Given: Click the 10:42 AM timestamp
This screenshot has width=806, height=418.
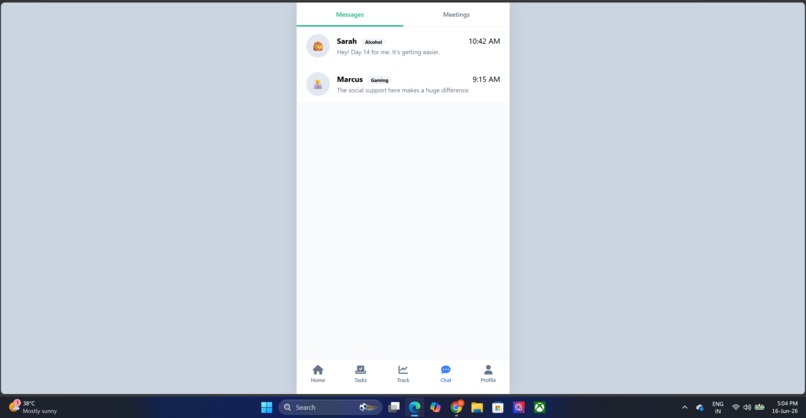Looking at the screenshot, I should click(484, 41).
